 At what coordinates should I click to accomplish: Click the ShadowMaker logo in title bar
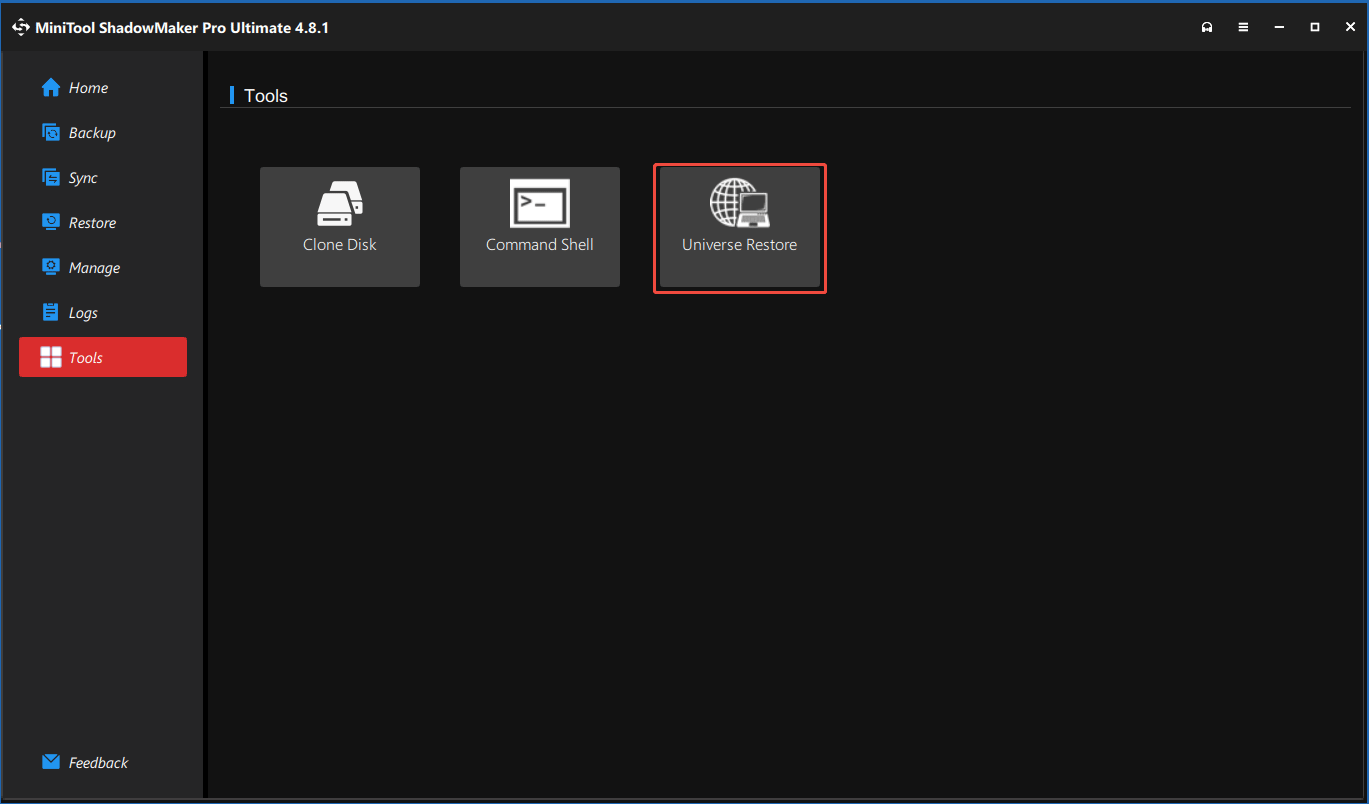click(21, 27)
